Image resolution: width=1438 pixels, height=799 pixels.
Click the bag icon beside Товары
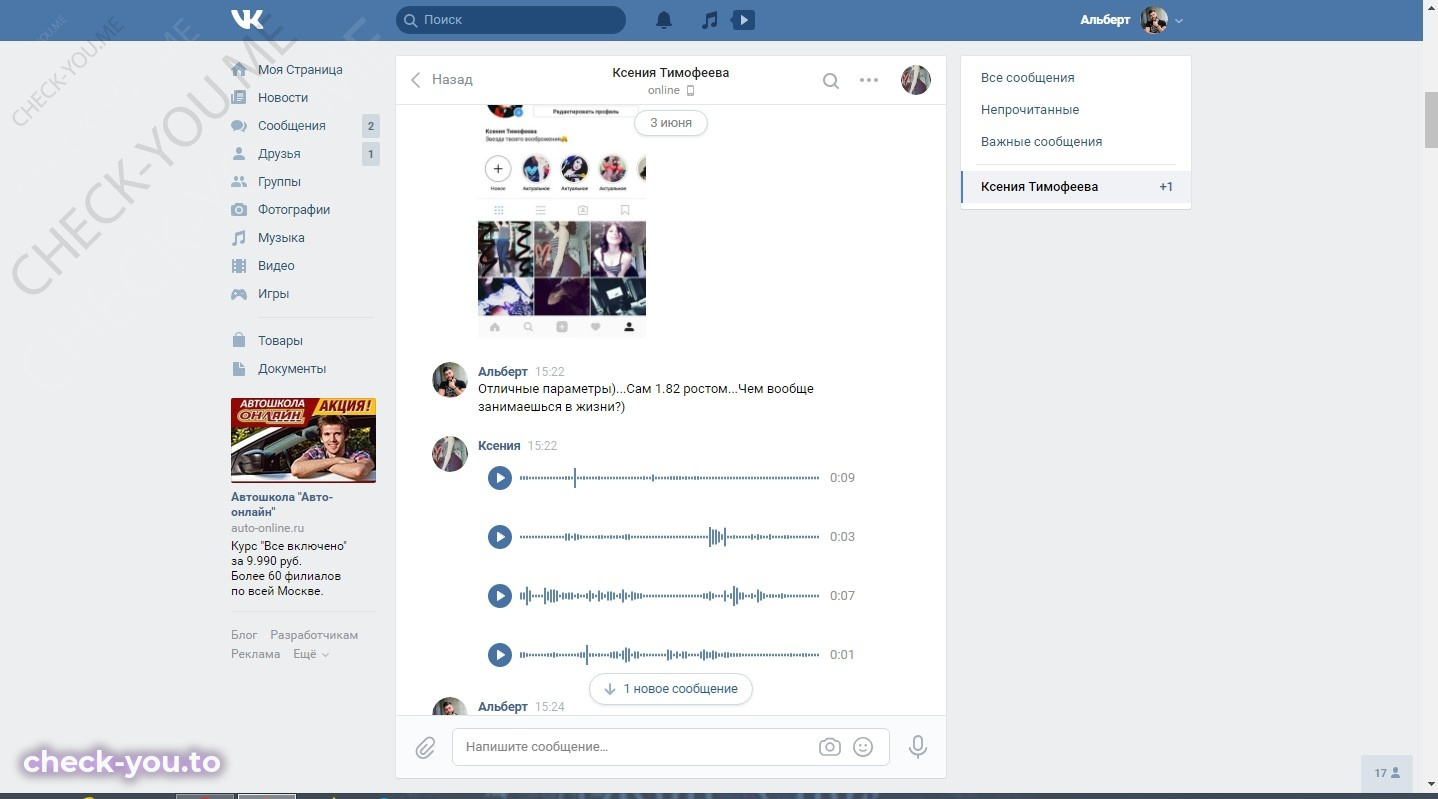click(239, 341)
